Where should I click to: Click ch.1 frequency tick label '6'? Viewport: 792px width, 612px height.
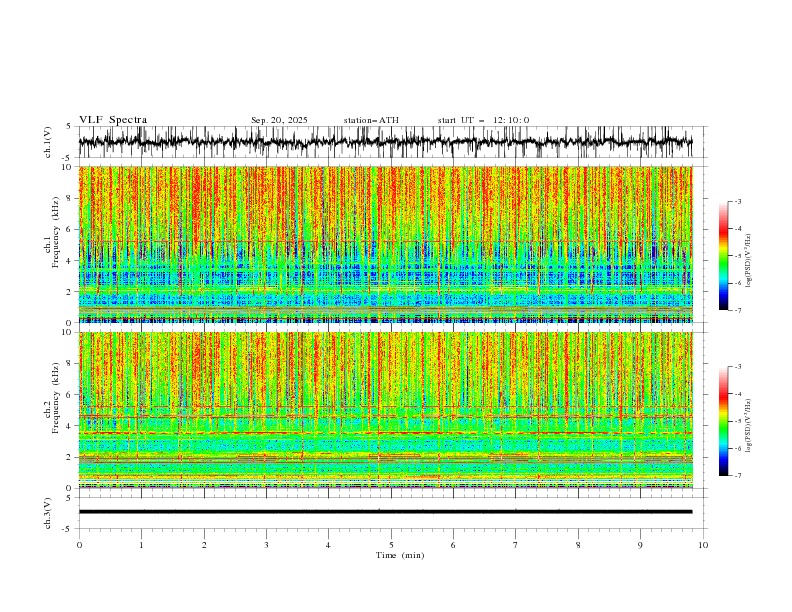tap(71, 229)
